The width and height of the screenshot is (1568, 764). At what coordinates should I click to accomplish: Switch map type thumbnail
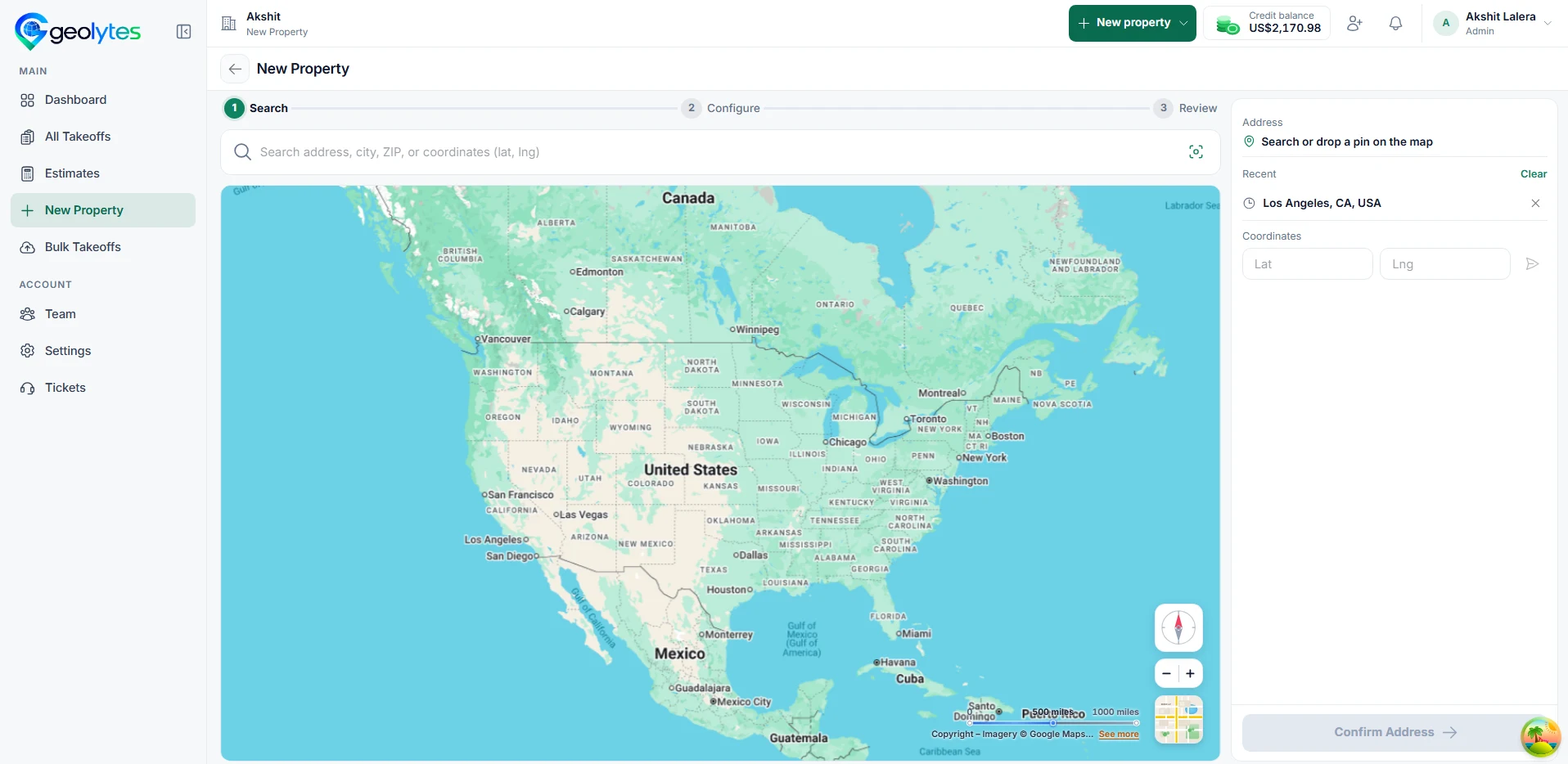(x=1178, y=720)
